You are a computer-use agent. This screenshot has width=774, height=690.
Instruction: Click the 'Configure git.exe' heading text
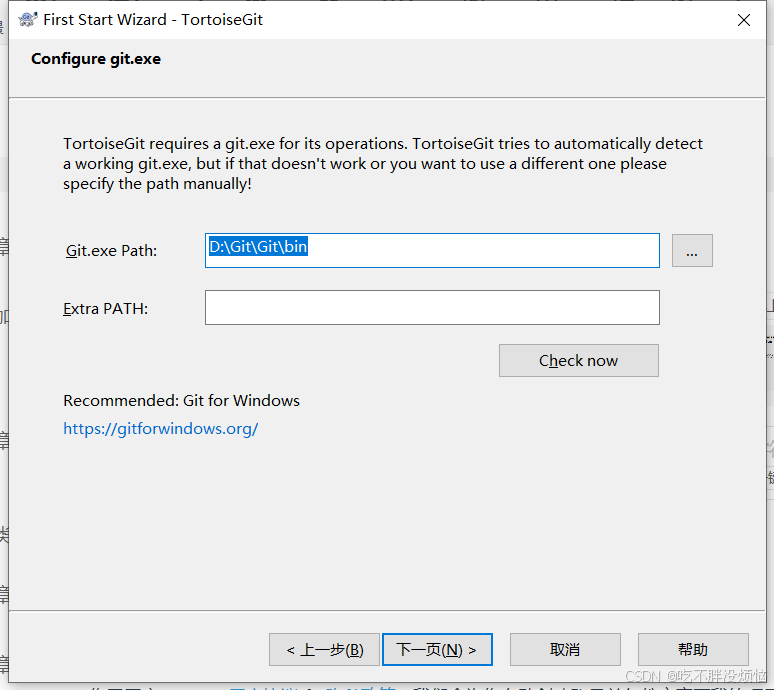[96, 59]
